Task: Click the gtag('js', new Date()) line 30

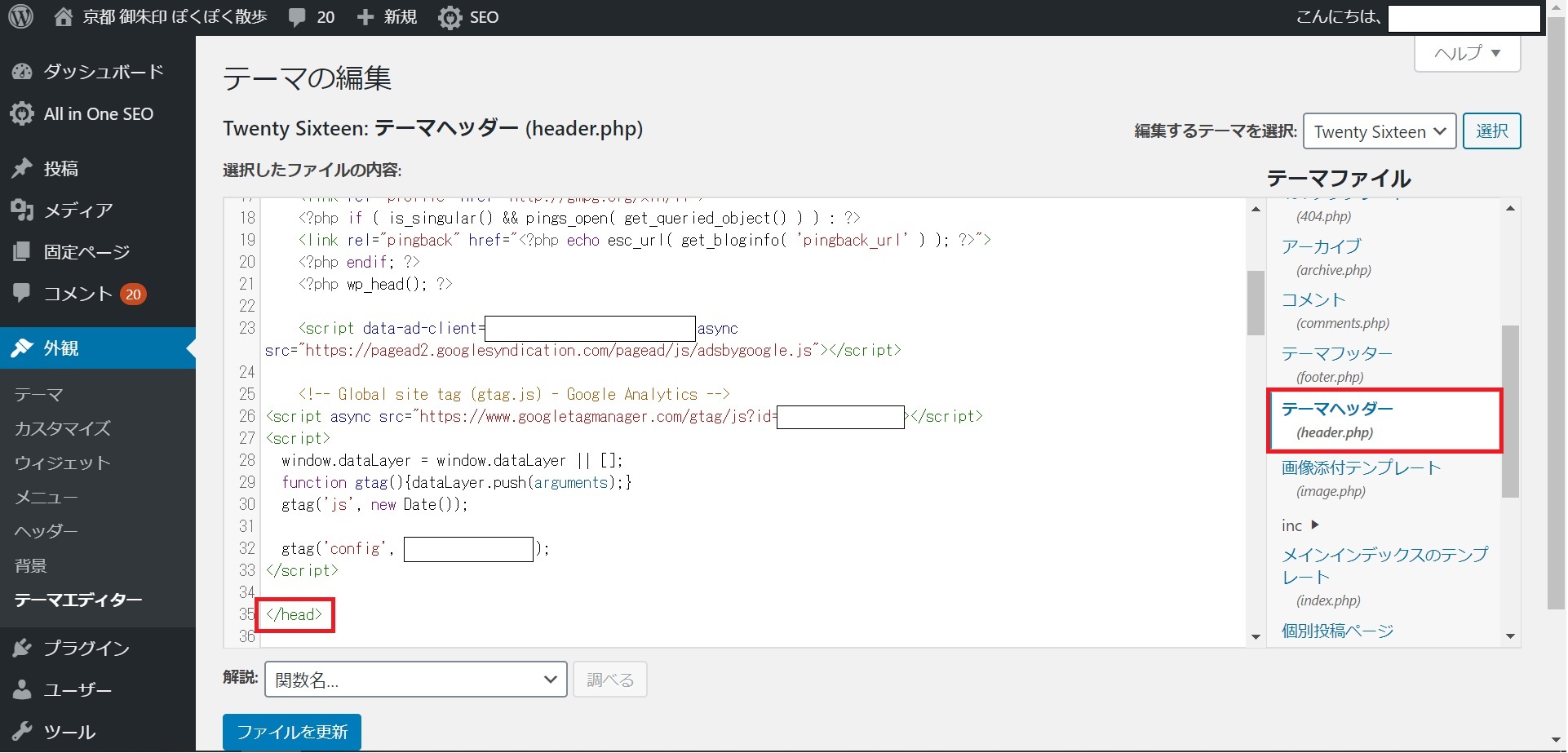Action: (x=375, y=504)
